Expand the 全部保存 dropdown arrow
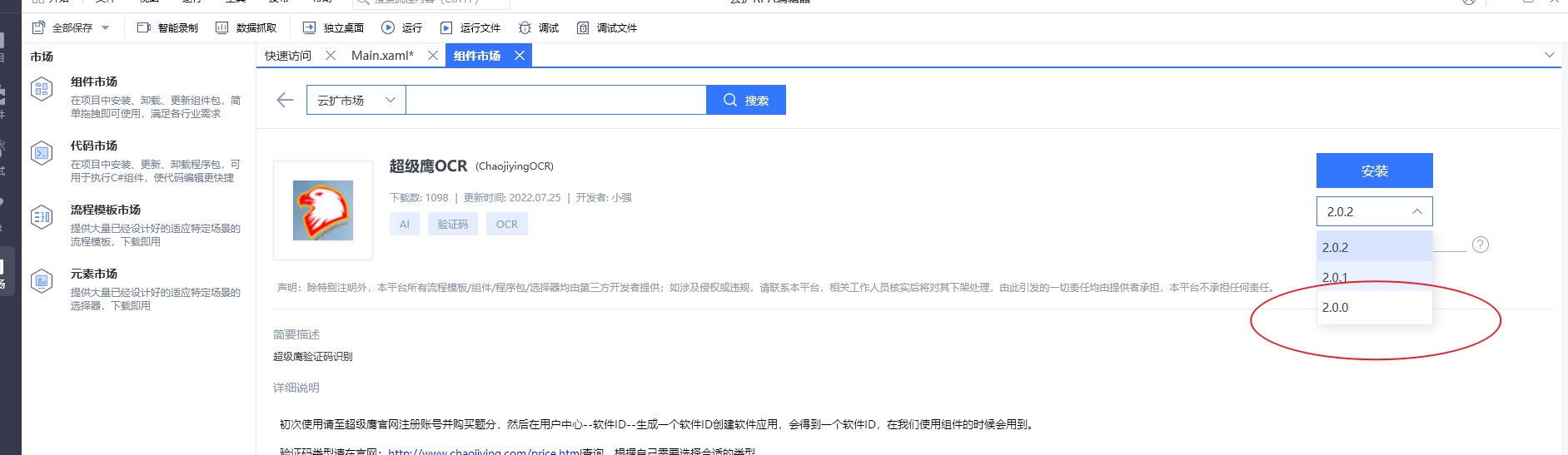 point(106,28)
